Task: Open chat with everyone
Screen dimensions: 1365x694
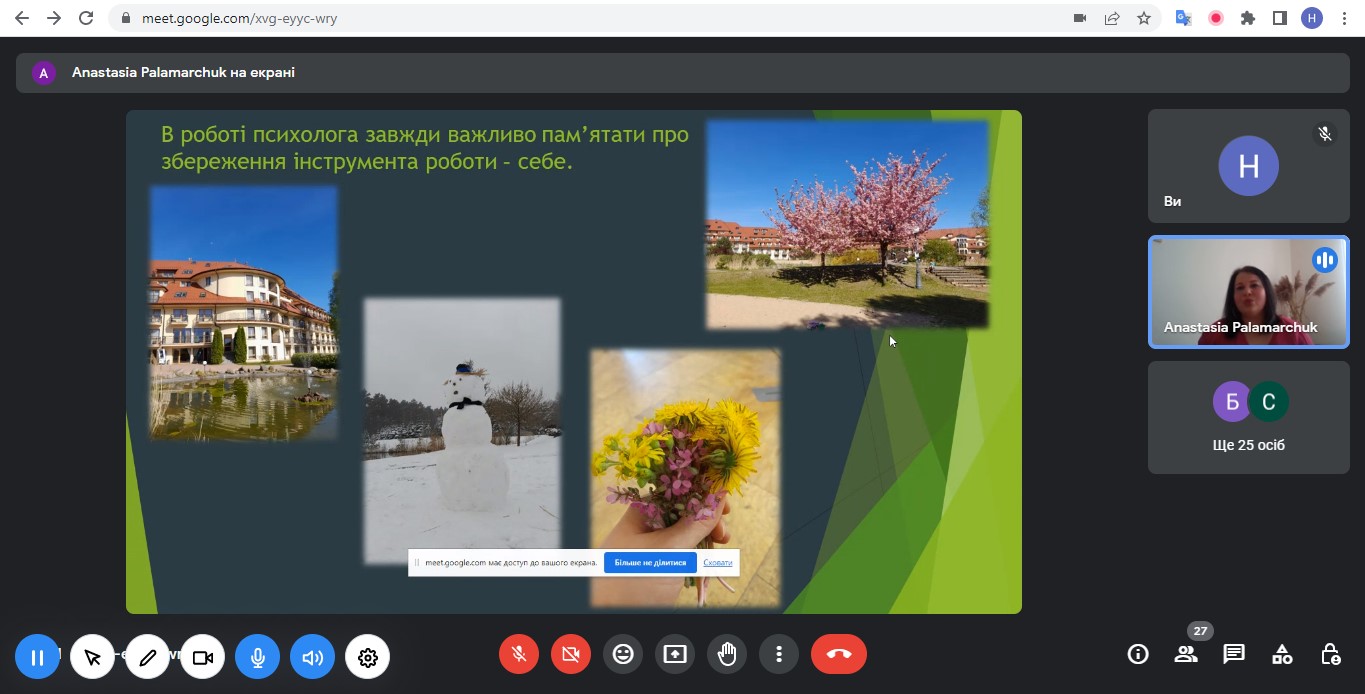Action: pos(1234,654)
